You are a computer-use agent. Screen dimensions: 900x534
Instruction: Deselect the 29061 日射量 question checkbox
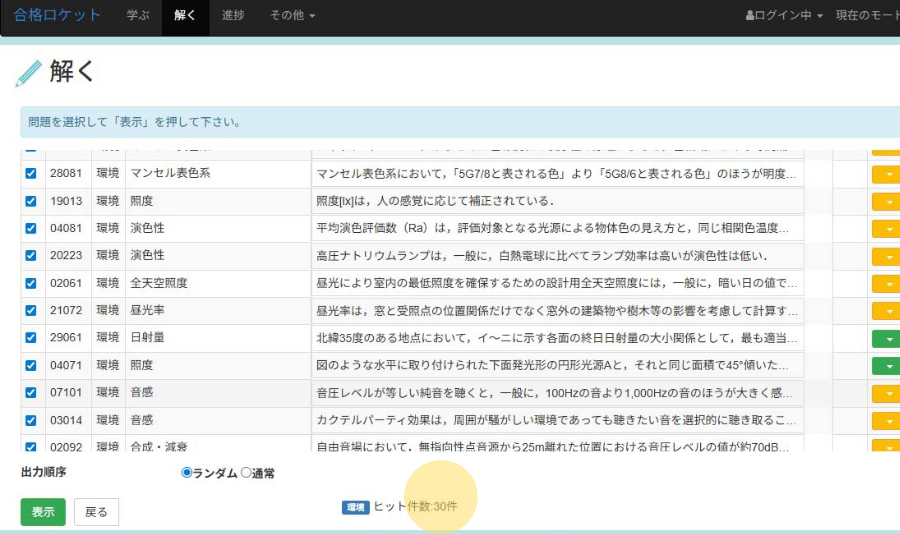30,339
